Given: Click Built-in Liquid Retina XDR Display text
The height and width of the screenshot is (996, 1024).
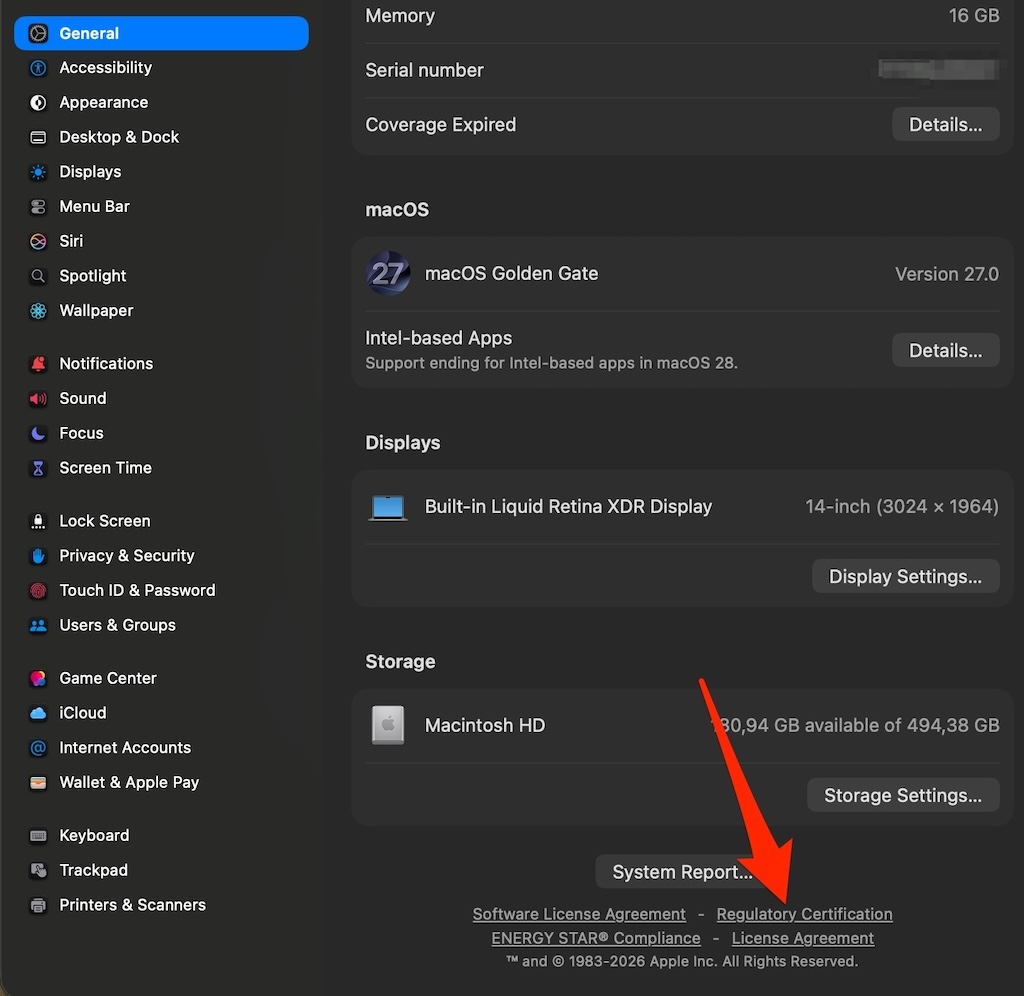Looking at the screenshot, I should [568, 507].
